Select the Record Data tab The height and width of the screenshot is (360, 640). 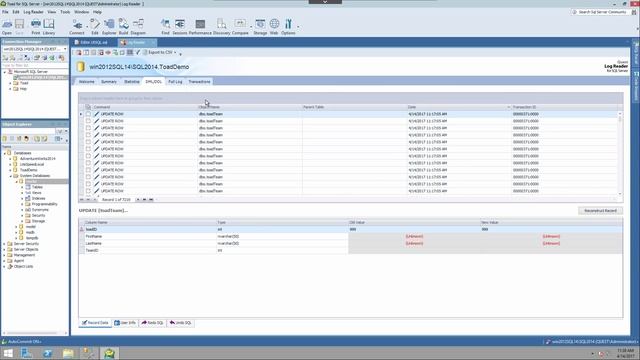[95, 323]
